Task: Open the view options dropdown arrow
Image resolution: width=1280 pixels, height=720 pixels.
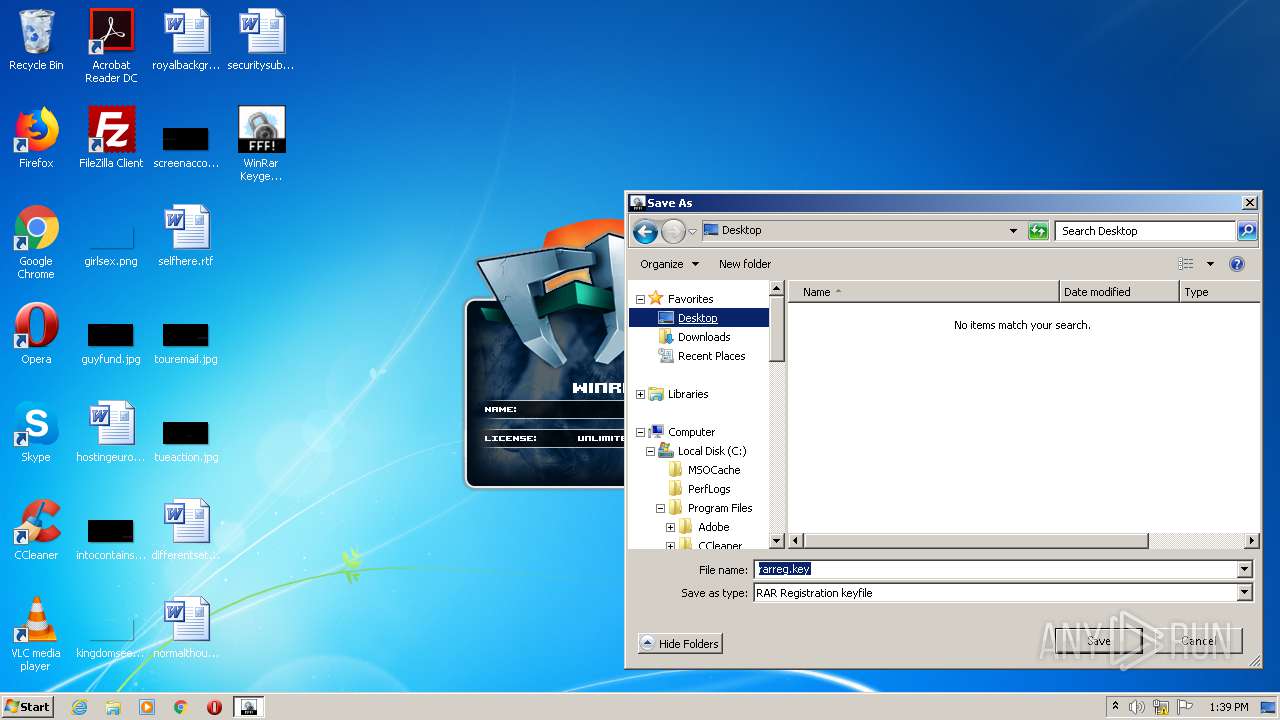Action: 1210,264
